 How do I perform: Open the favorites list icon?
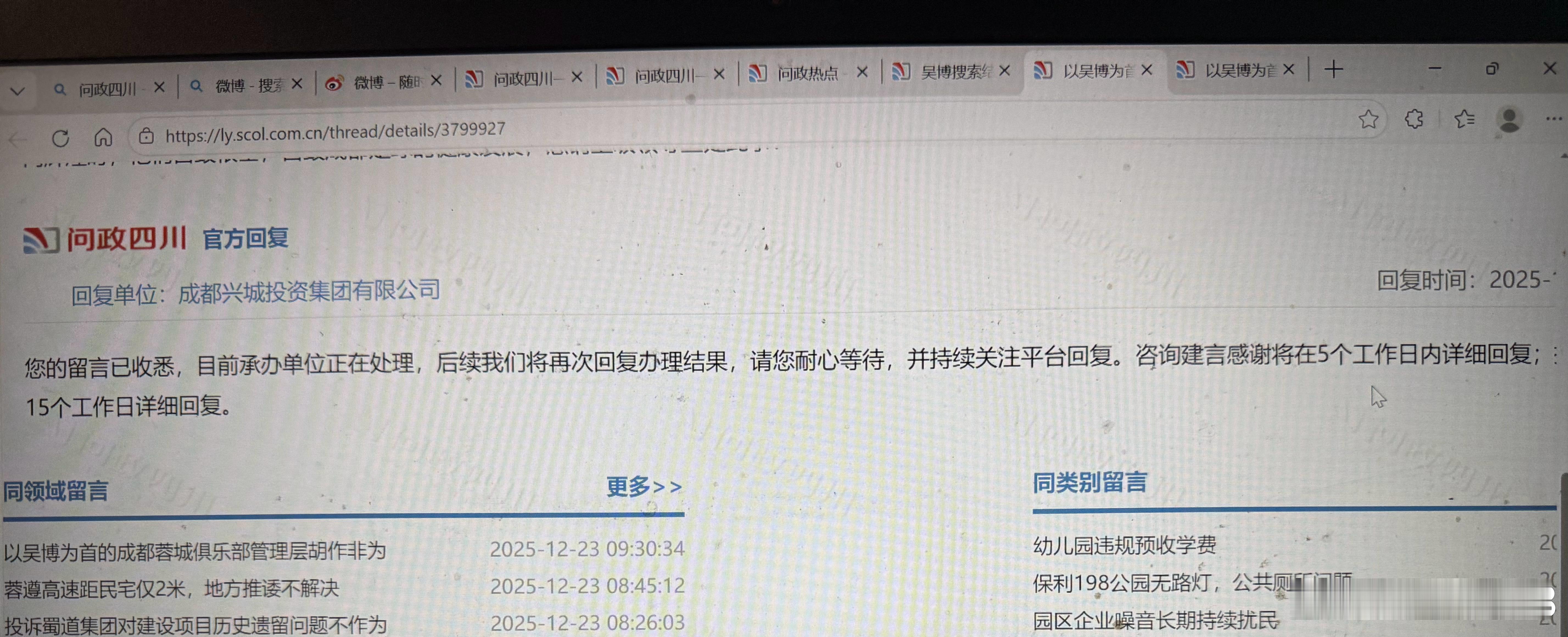1464,119
